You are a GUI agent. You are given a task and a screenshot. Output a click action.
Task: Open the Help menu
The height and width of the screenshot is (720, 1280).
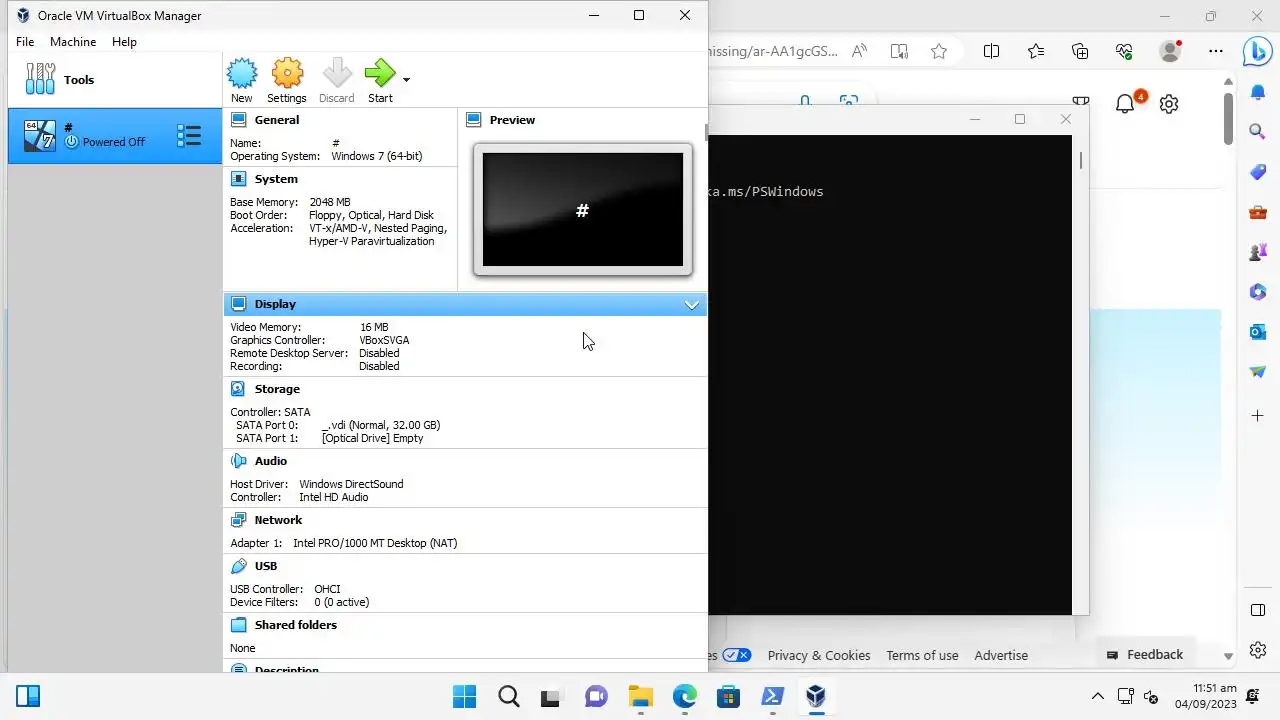coord(124,42)
